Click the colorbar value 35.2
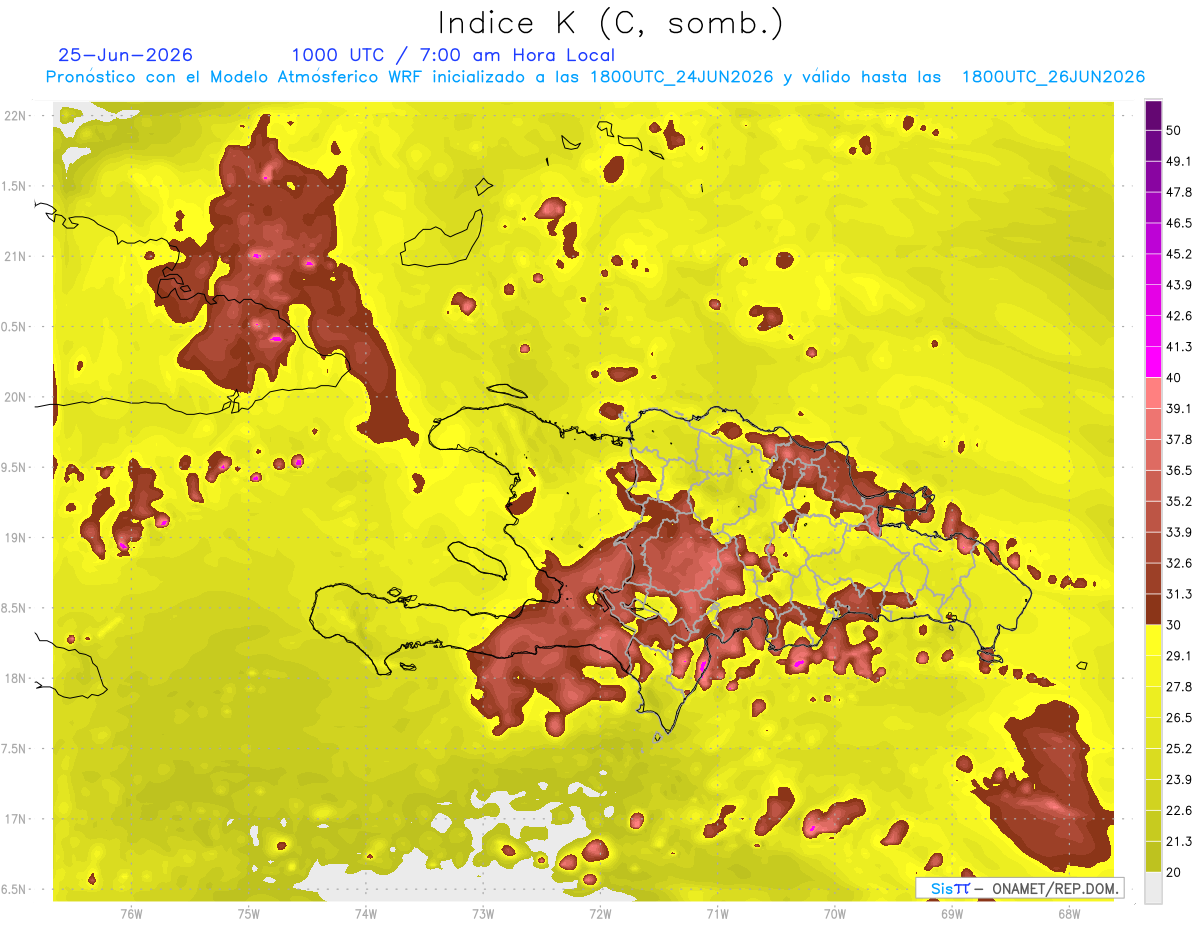Viewport: 1200px width, 927px height. point(1179,501)
